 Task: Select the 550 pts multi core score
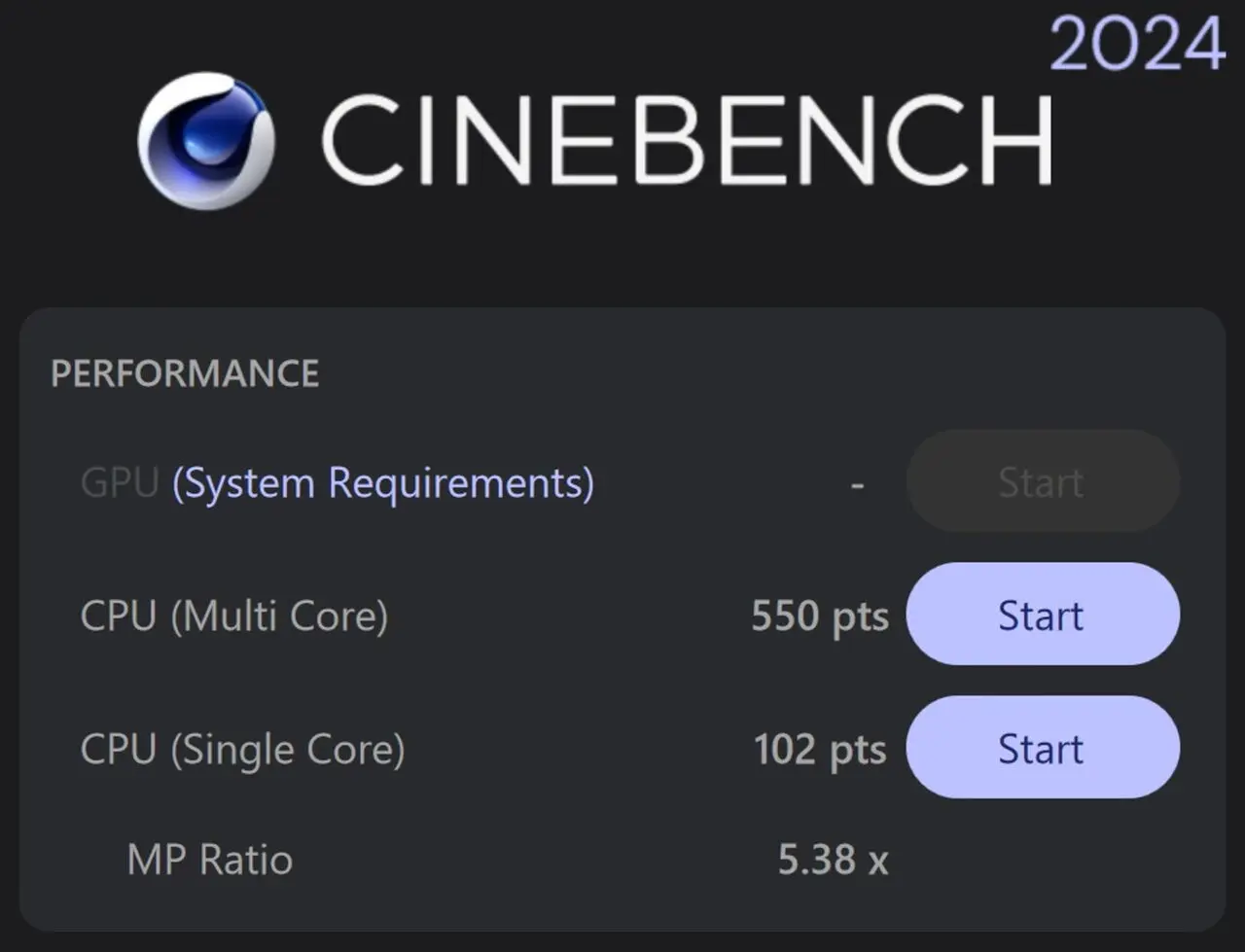pyautogui.click(x=819, y=617)
